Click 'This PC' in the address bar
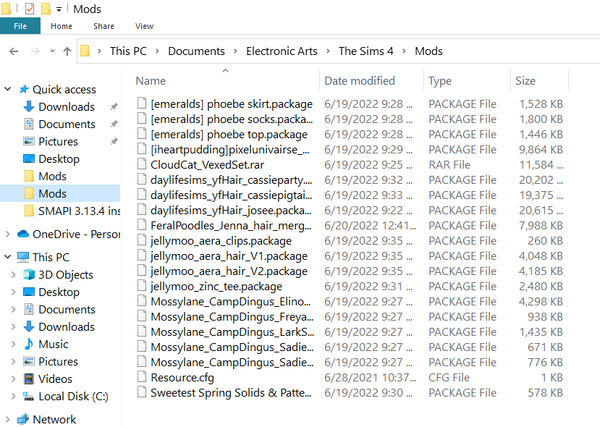 point(128,51)
